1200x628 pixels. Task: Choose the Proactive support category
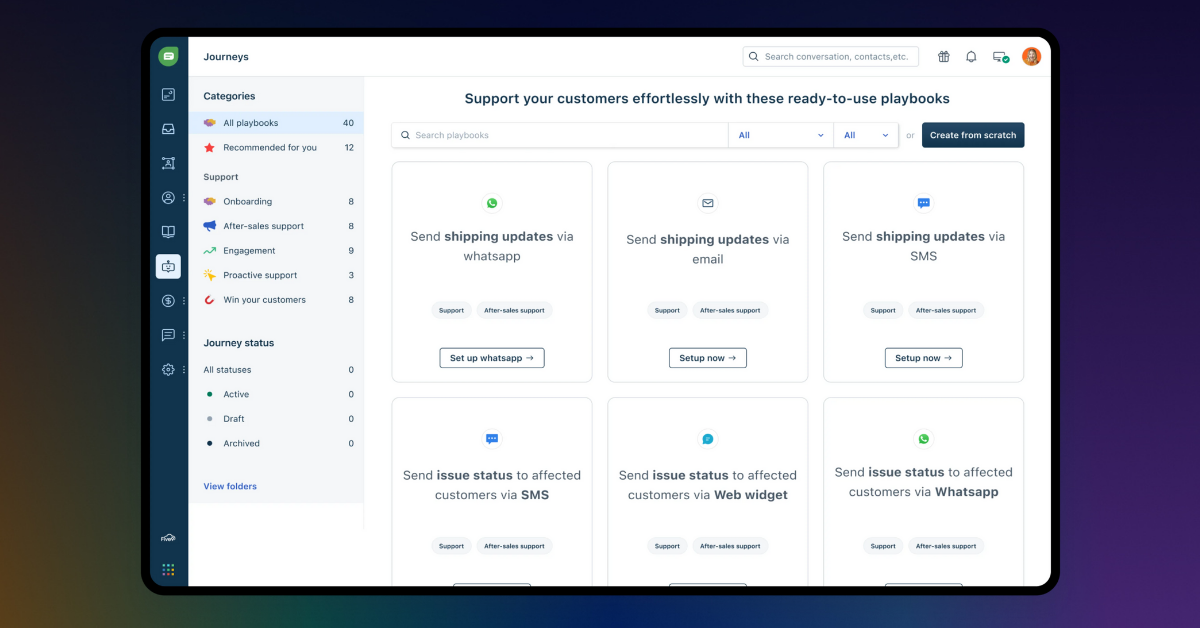260,275
